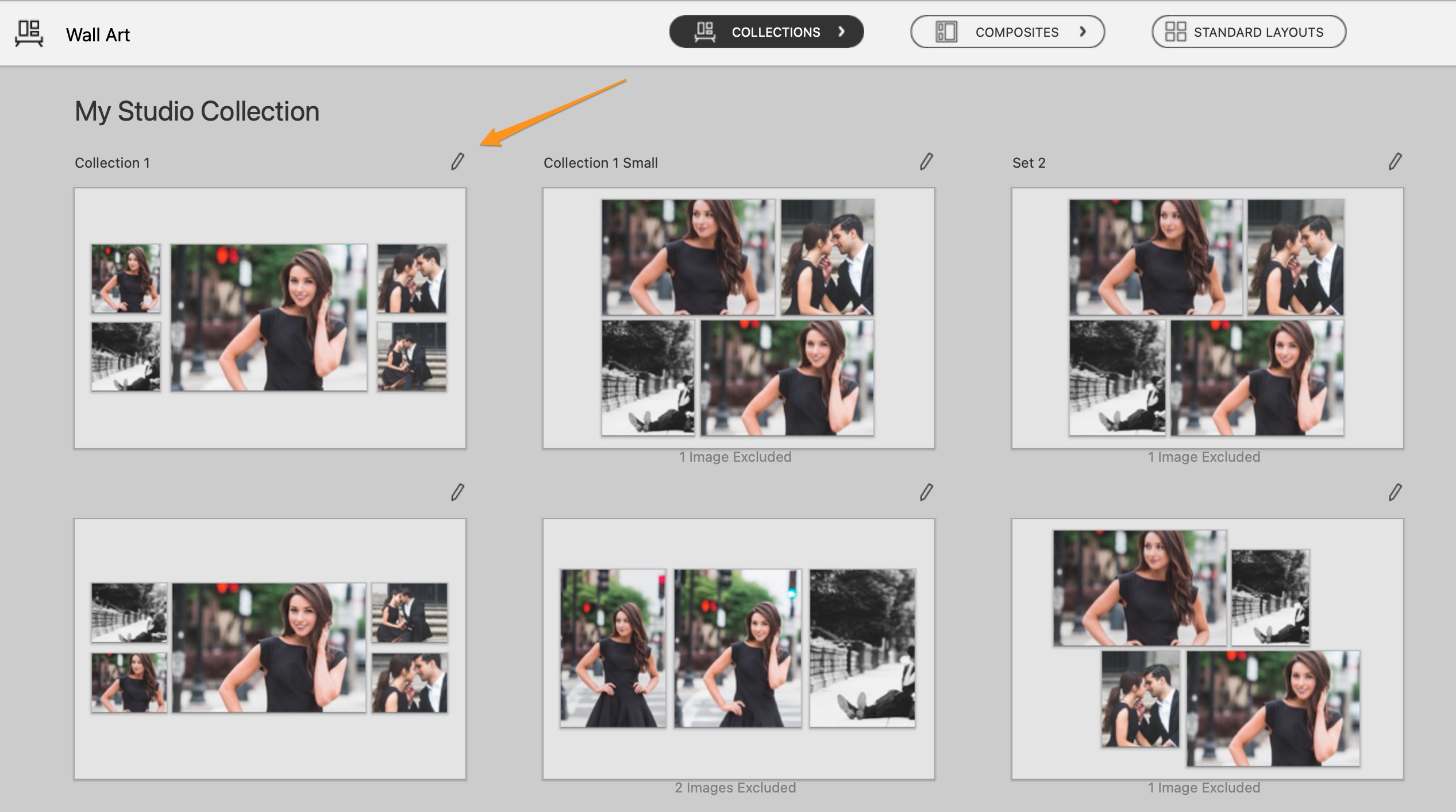Open Collection 1 Small wall art thumbnail
Viewport: 1456px width, 812px height.
[739, 318]
